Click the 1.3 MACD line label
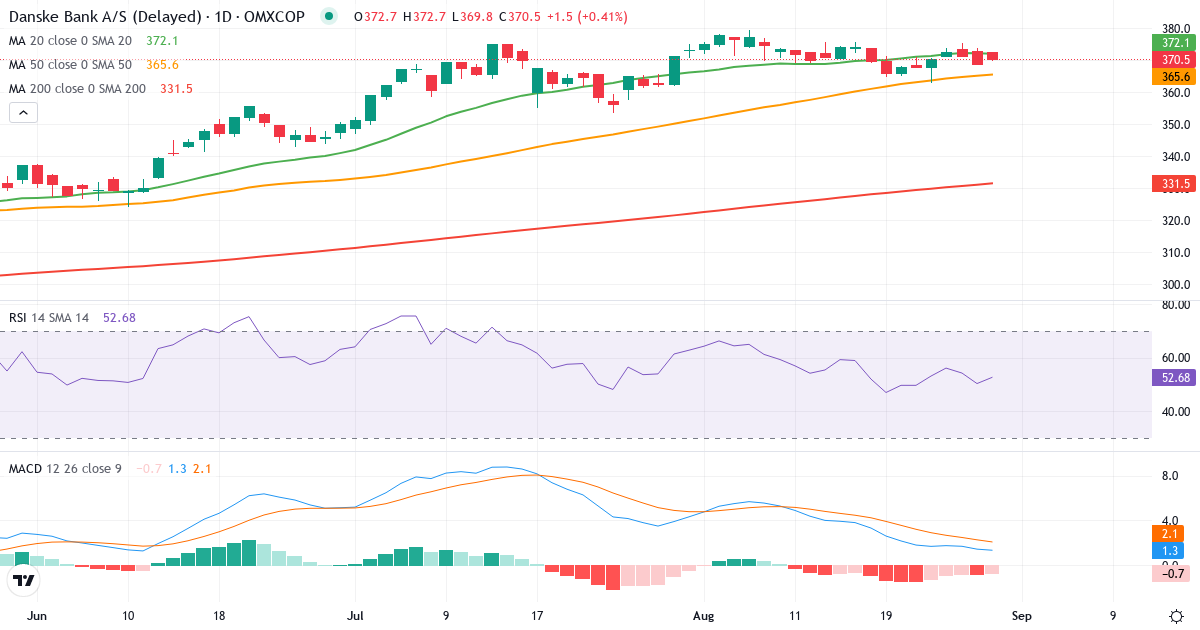The height and width of the screenshot is (630, 1200). [1169, 551]
